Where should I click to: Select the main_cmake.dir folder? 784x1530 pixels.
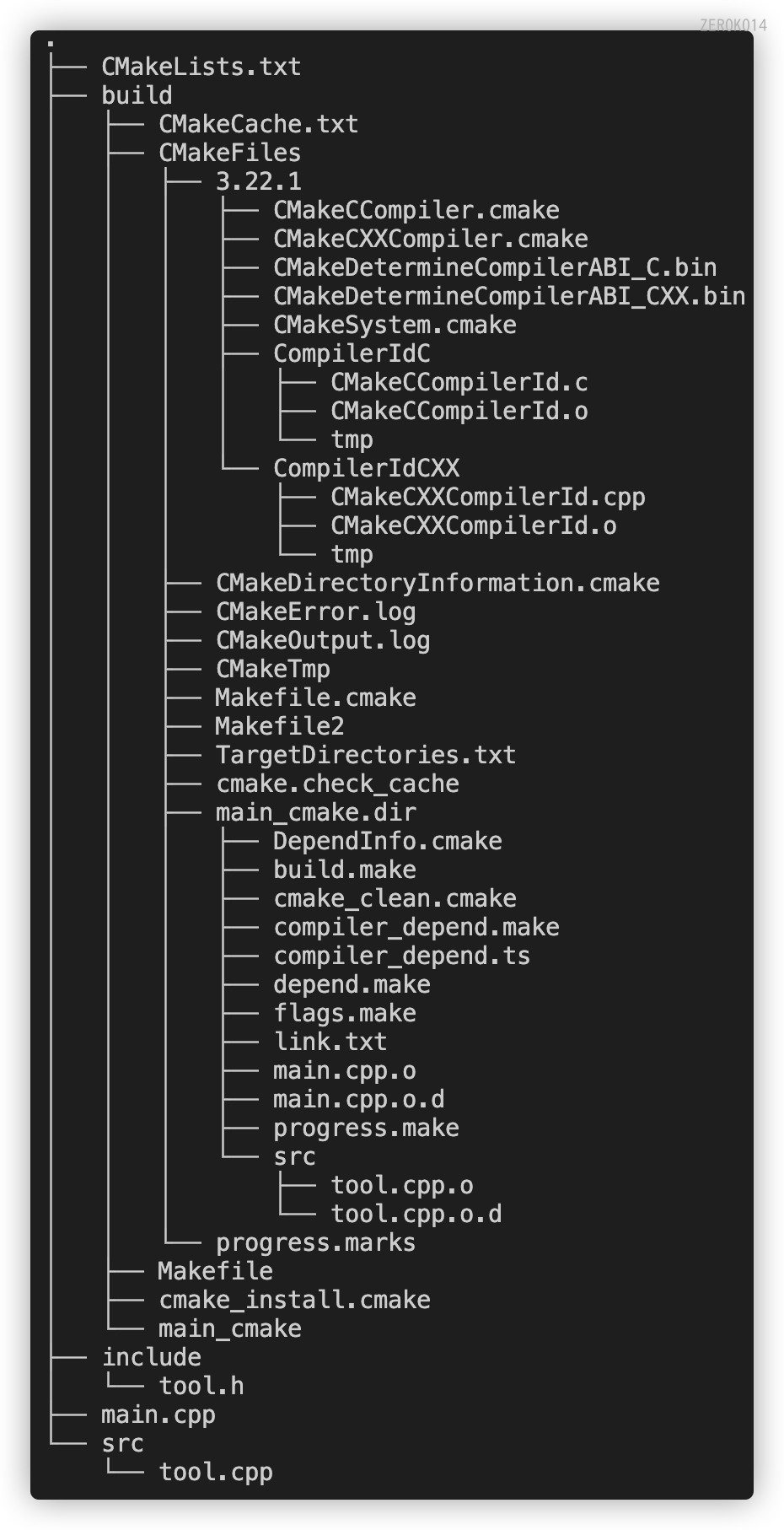[315, 812]
